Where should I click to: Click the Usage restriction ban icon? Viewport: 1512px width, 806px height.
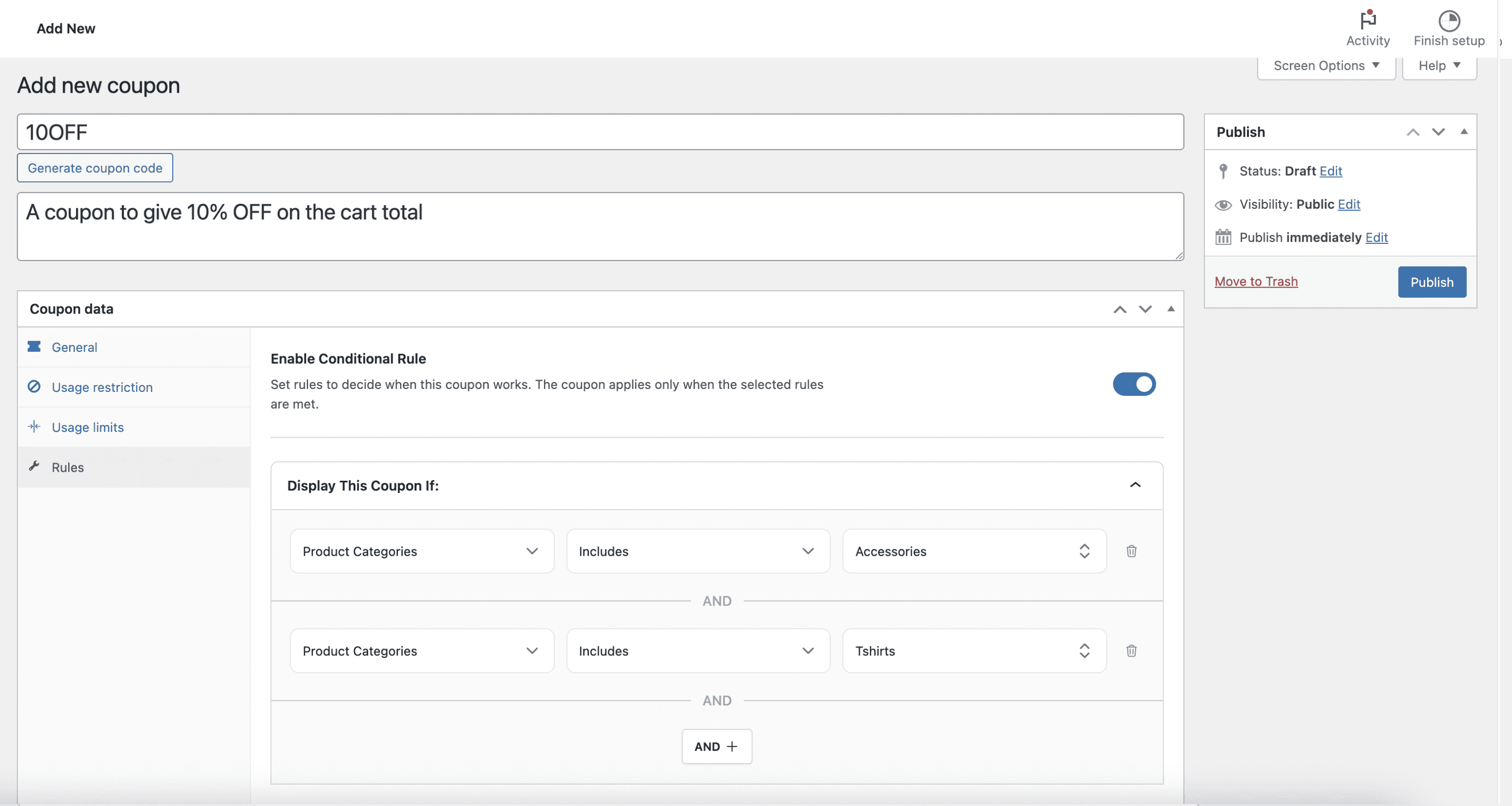coord(34,386)
